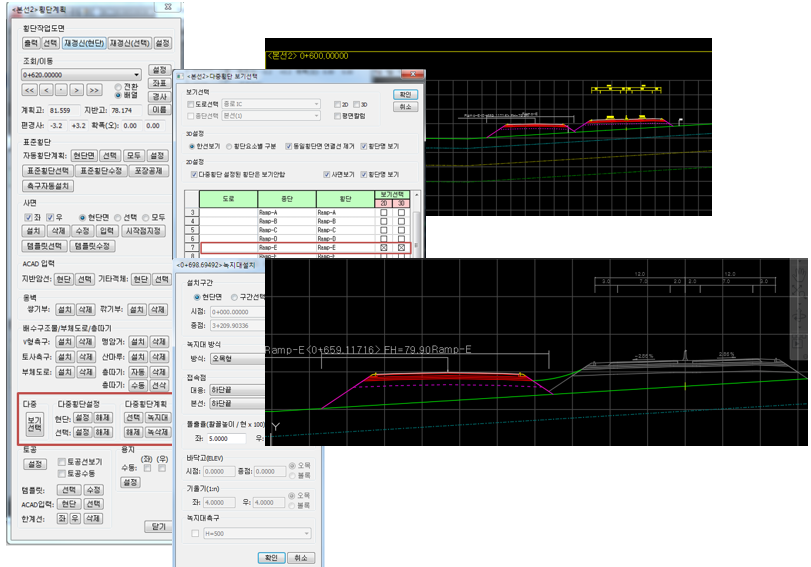Toggle 다중횡단 설정된 횡단은 보기안함 checkbox
The image size is (811, 567).
(x=194, y=174)
